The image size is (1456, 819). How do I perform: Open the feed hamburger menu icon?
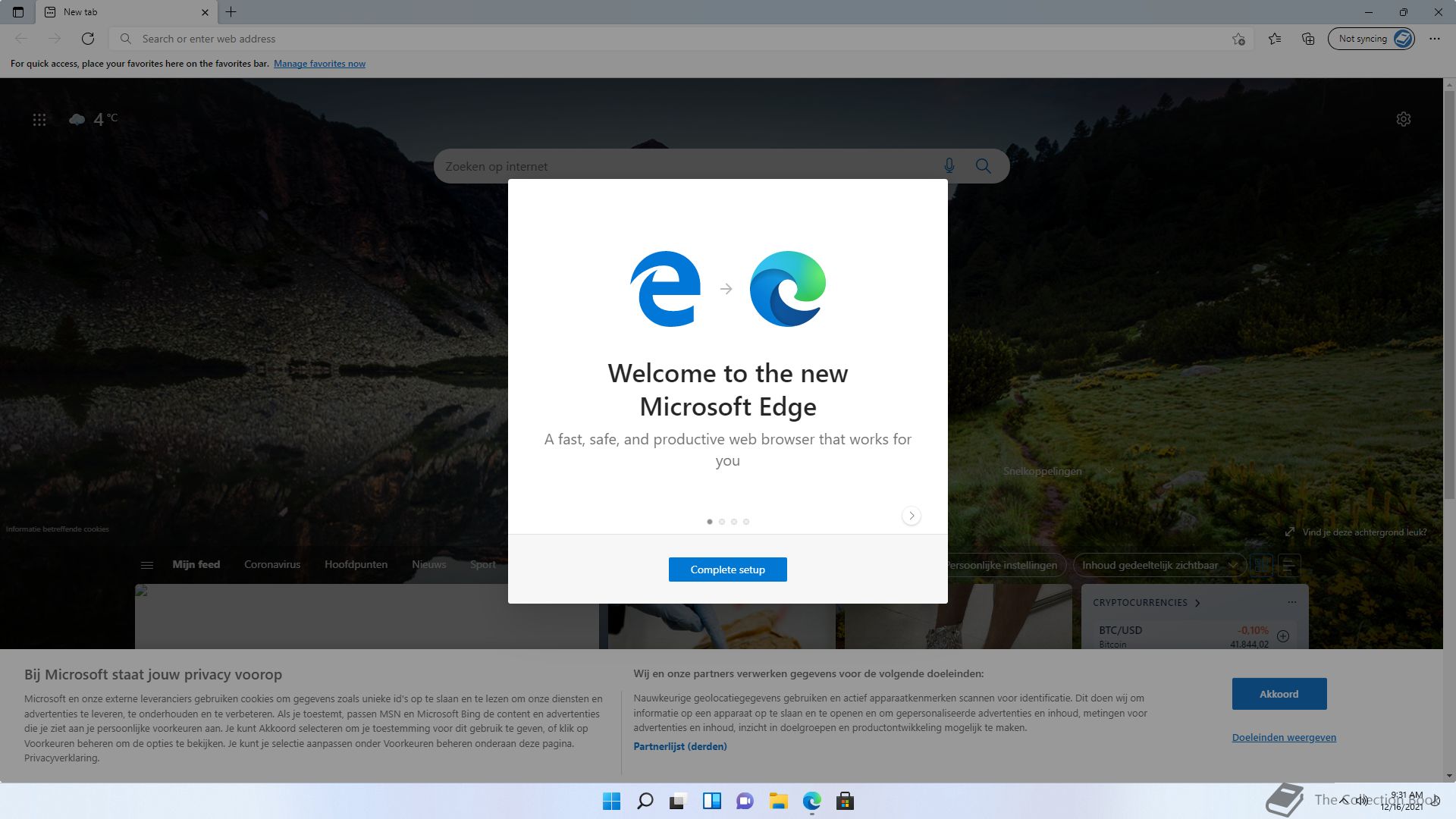tap(147, 565)
